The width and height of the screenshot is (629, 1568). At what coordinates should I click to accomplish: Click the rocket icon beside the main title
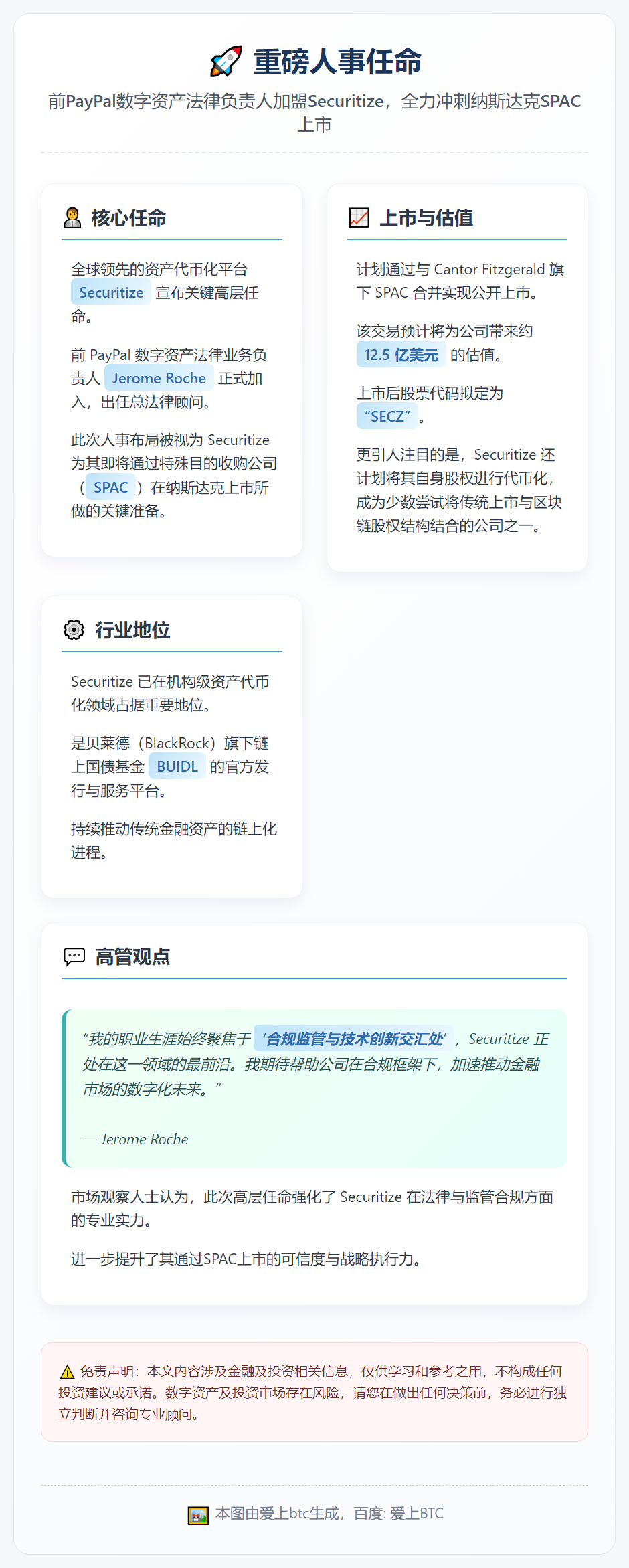point(226,62)
